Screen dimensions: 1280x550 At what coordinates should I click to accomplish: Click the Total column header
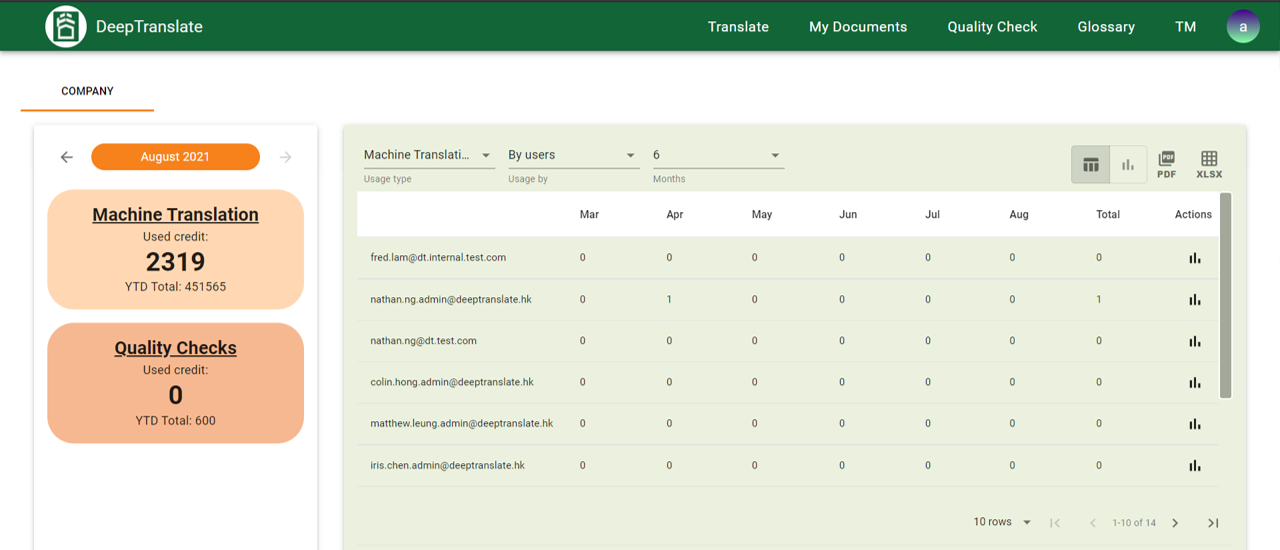coord(1108,214)
